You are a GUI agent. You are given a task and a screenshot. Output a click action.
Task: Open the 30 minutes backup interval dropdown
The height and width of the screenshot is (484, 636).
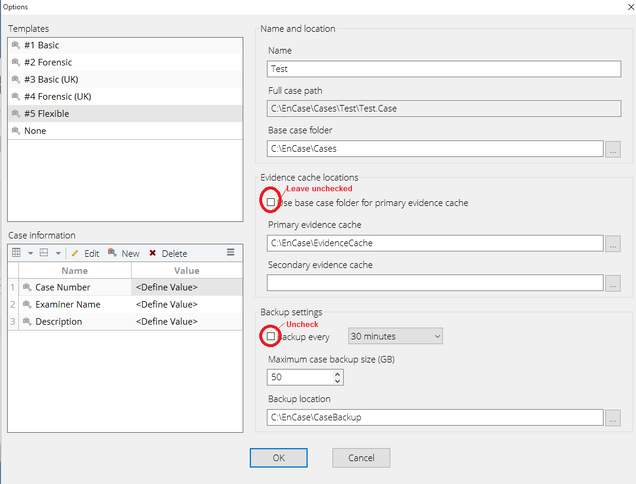coord(394,336)
